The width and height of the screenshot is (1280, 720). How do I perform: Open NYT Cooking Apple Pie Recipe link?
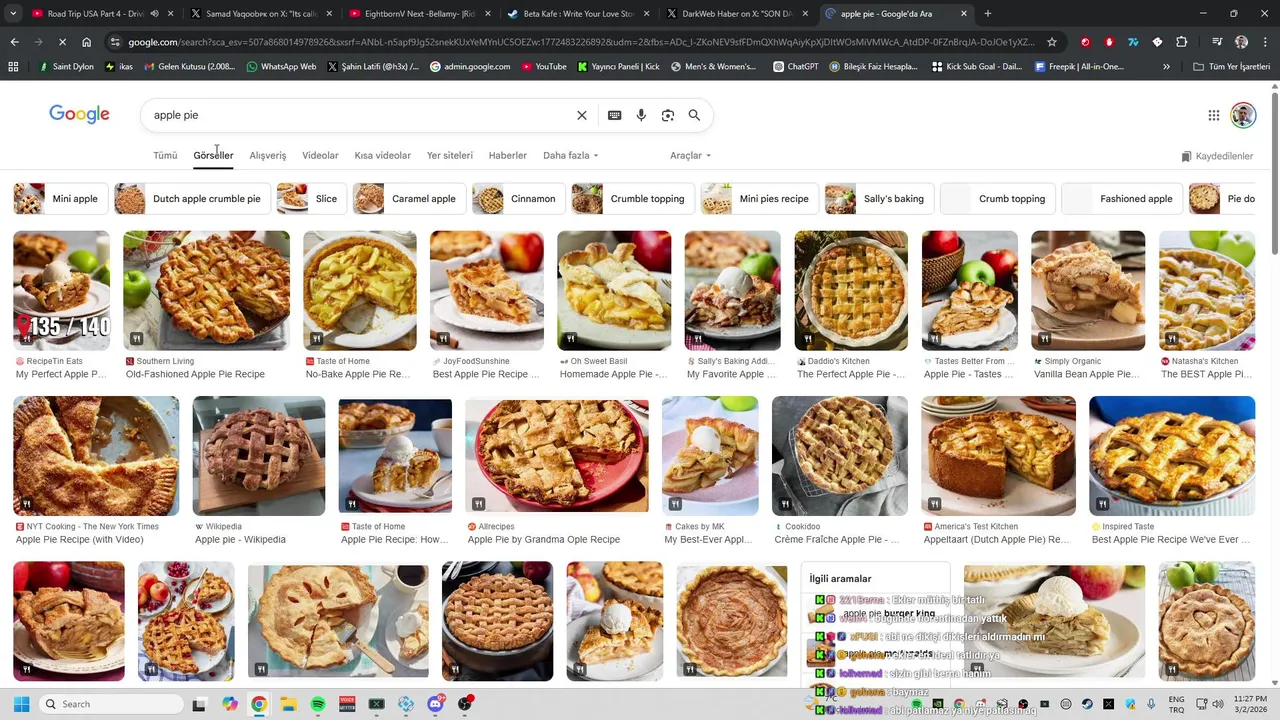[80, 539]
